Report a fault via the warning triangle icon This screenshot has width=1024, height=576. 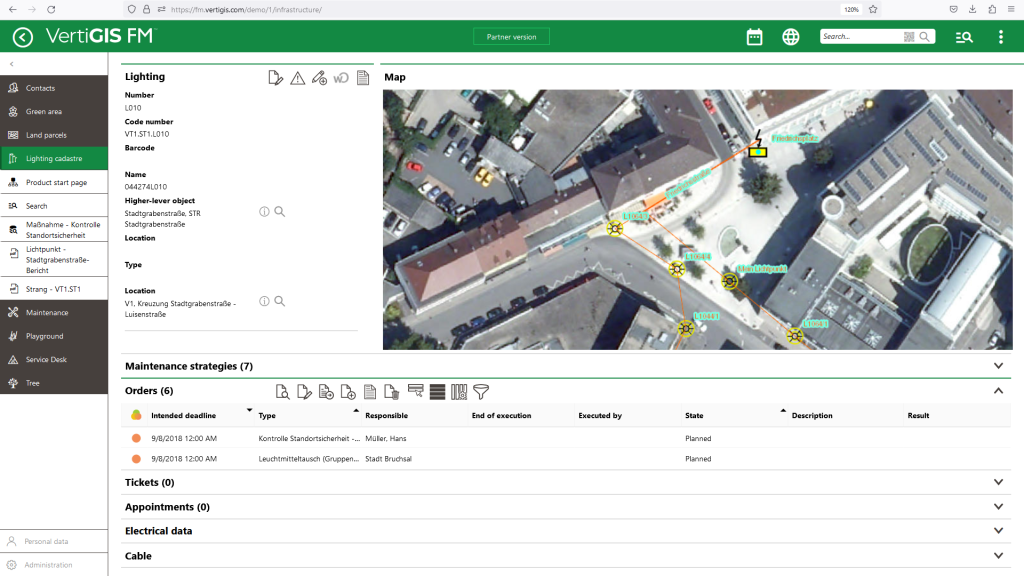pos(297,77)
